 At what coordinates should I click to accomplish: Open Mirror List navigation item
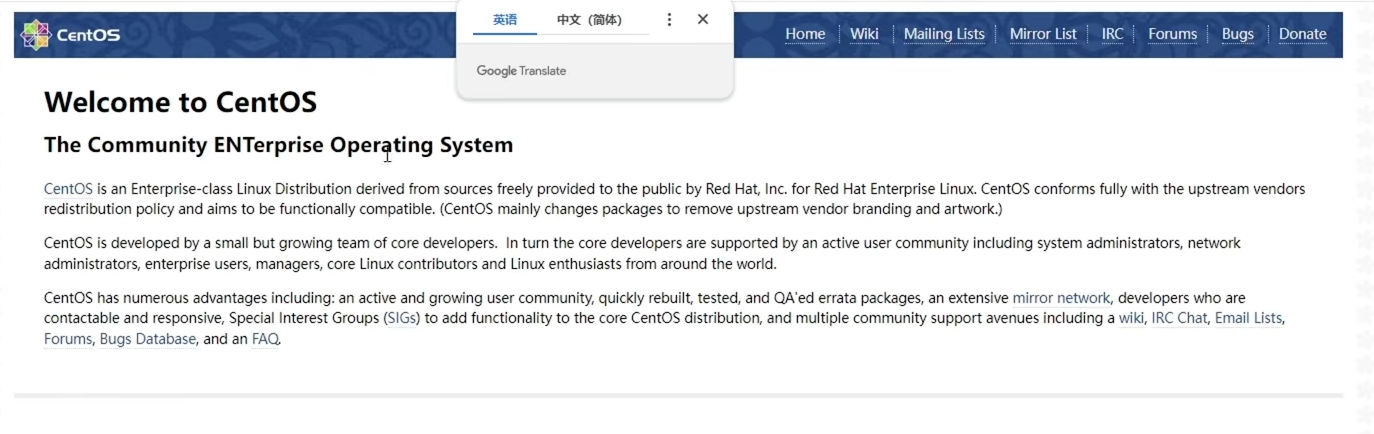click(1043, 34)
